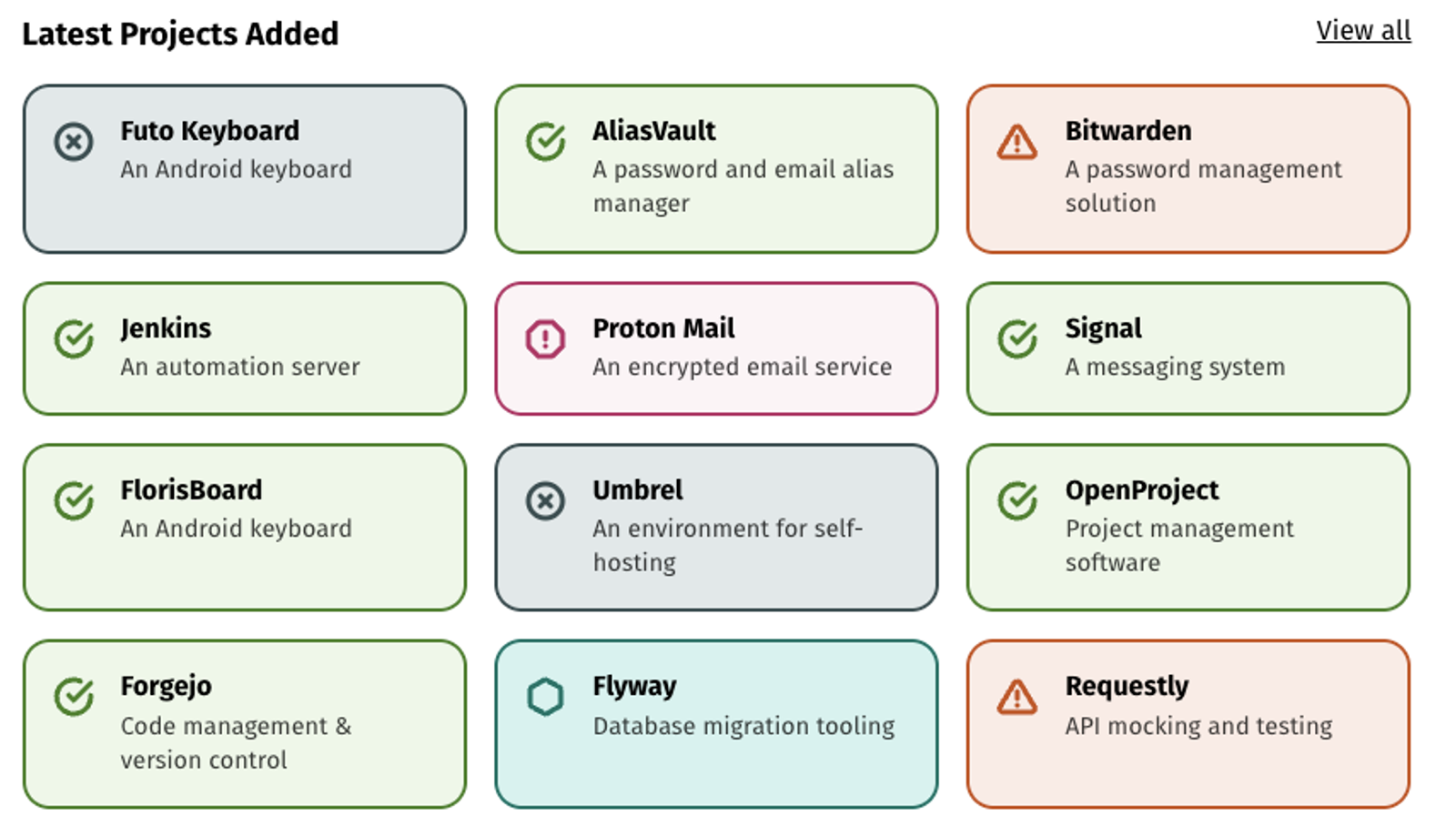Open the Futo Keyboard project title
Viewport: 1456px width, 836px height.
coord(210,131)
